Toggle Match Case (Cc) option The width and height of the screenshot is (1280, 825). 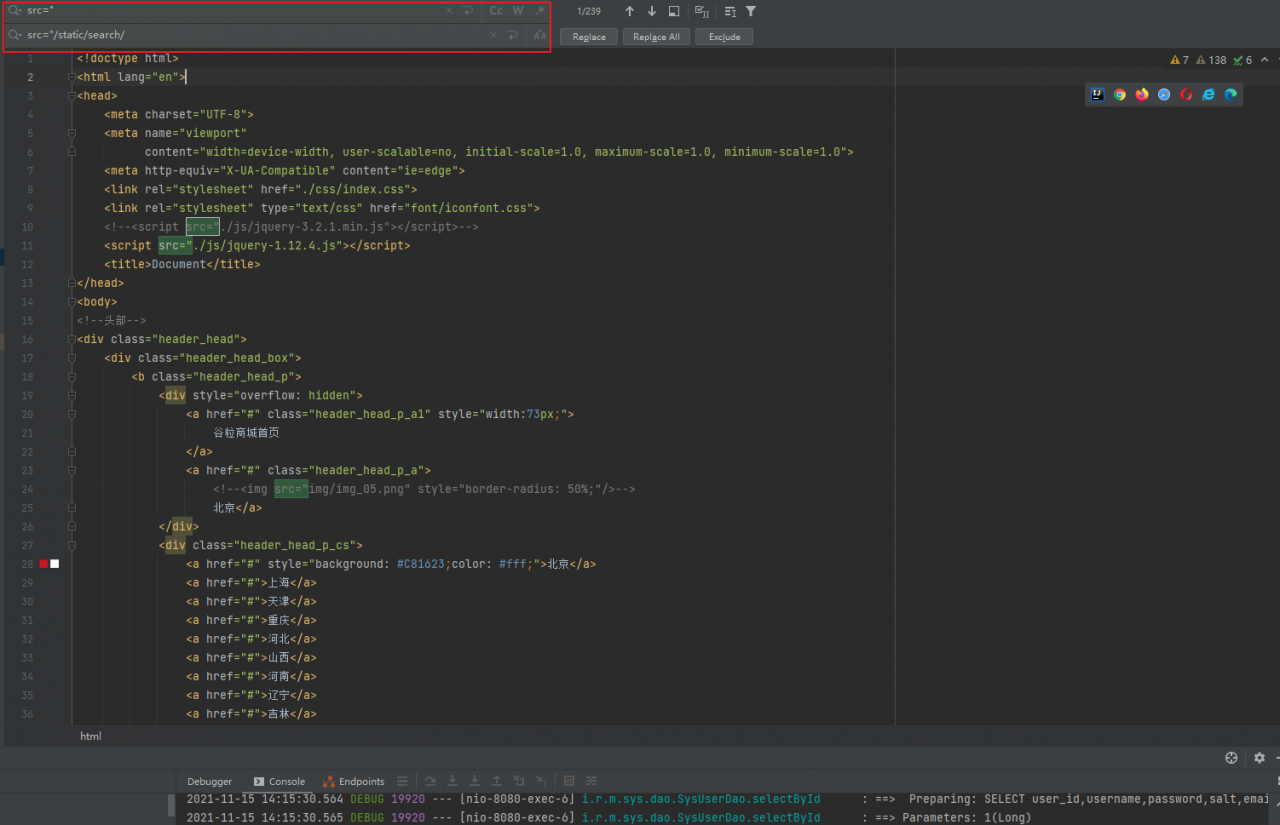click(496, 11)
